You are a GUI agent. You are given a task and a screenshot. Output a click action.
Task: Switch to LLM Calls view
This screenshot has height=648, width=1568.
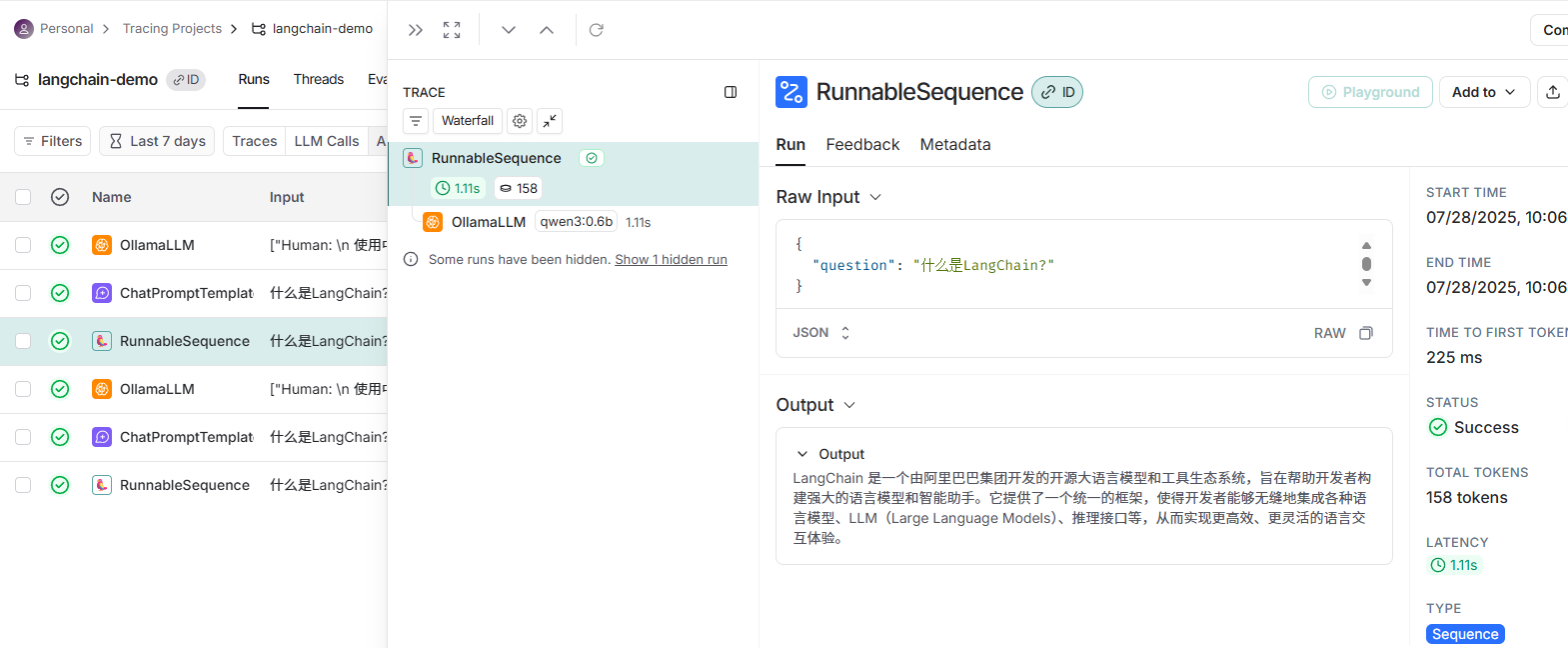pos(327,141)
